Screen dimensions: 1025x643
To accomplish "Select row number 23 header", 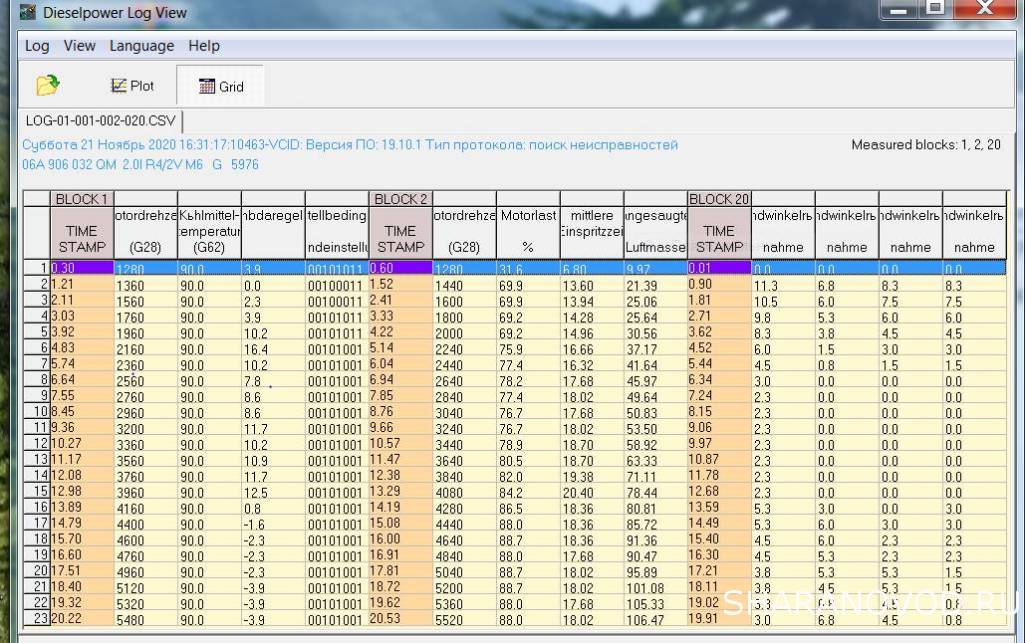I will coord(35,619).
